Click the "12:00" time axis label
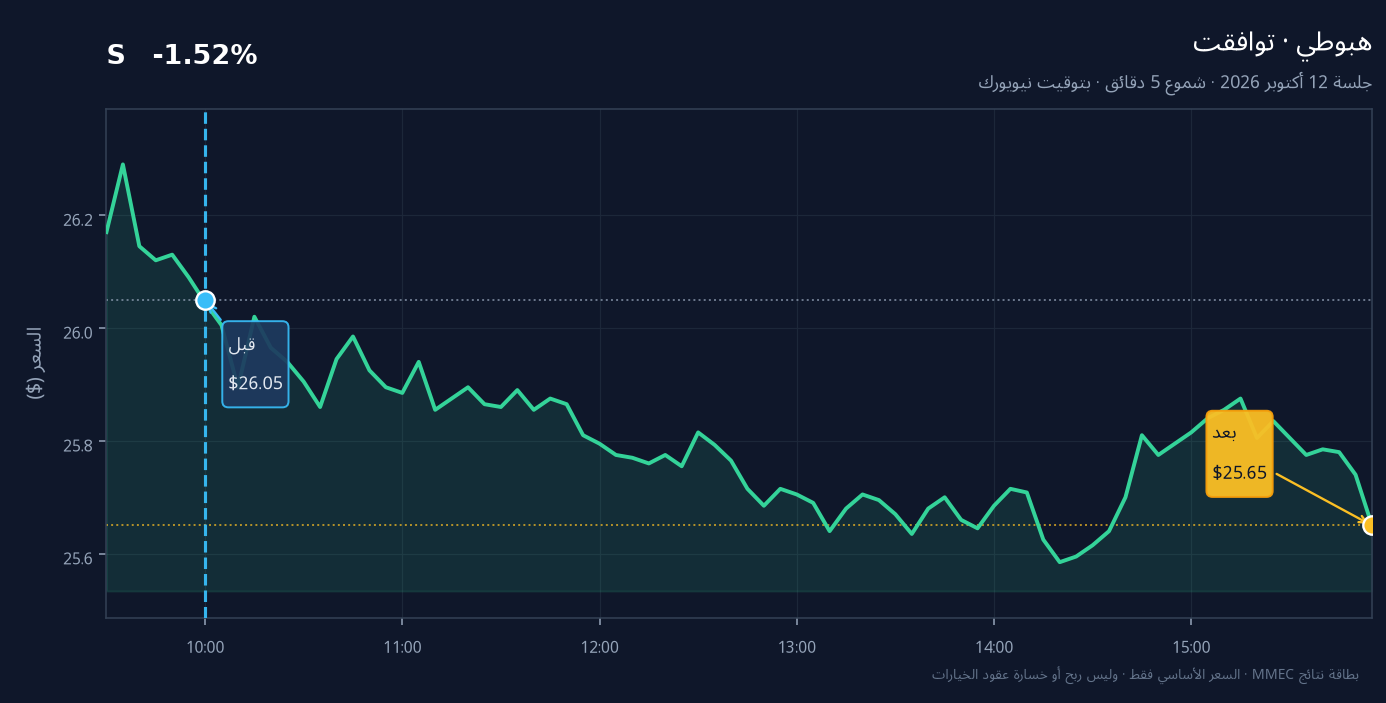Screen dimensions: 1386x703 click(x=599, y=647)
